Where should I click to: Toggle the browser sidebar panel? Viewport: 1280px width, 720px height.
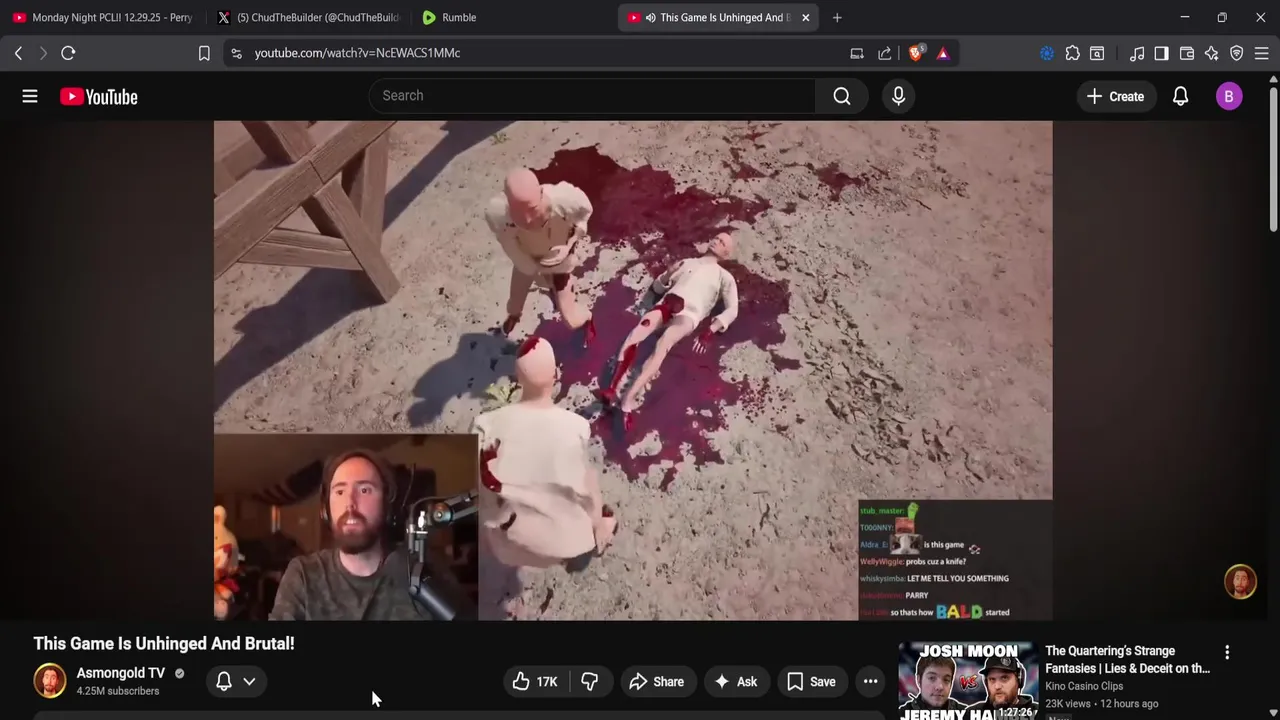tap(1161, 53)
